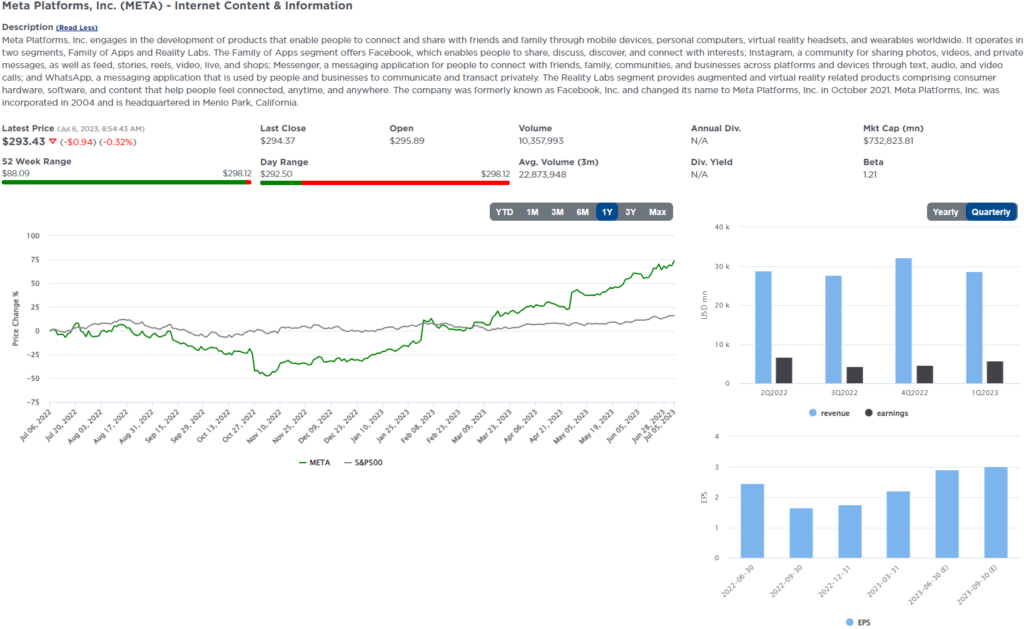The width and height of the screenshot is (1024, 629).
Task: Switch financials to Yearly view
Action: (x=945, y=212)
